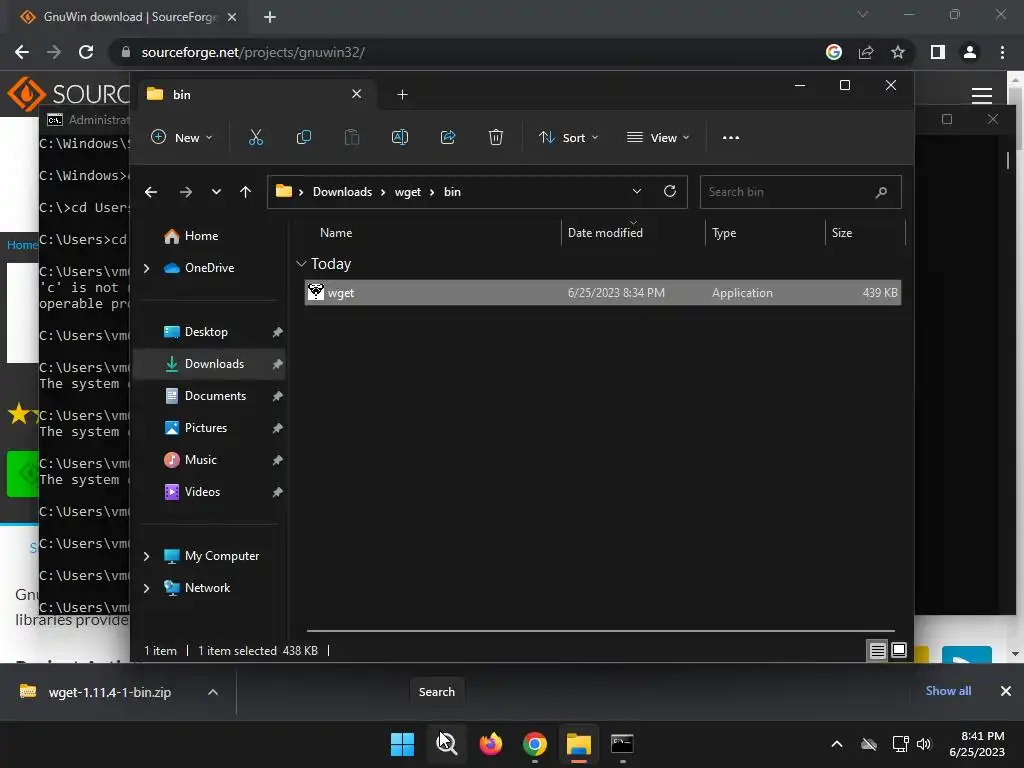
Task: Open taskbar Search icon
Action: [x=447, y=744]
